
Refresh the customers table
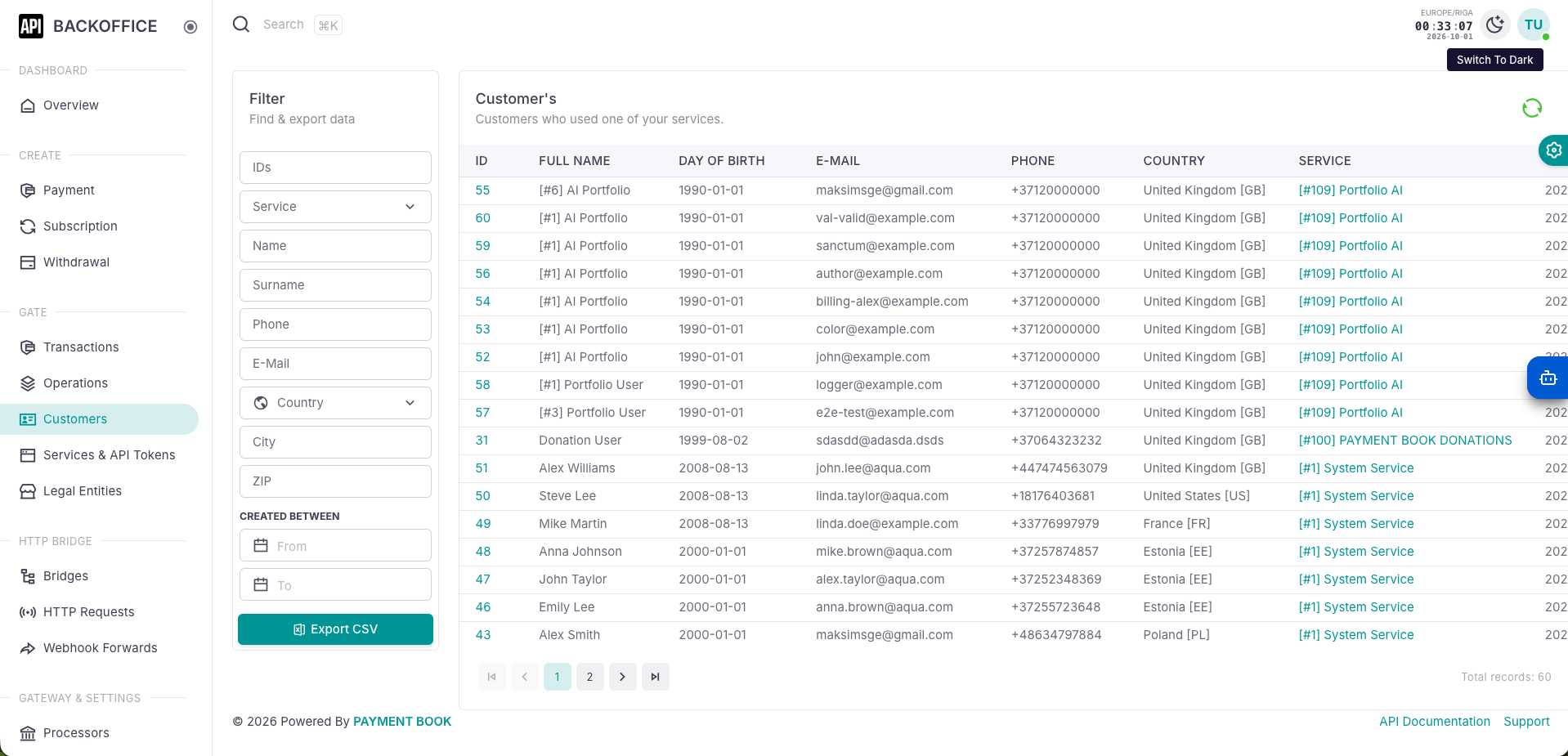point(1532,108)
